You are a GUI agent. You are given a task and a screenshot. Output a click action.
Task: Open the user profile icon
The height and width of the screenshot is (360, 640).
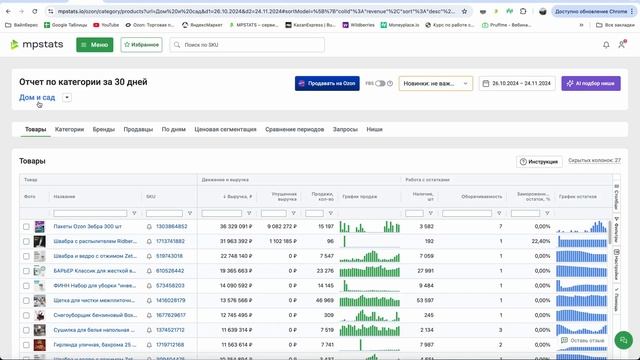pyautogui.click(x=622, y=44)
